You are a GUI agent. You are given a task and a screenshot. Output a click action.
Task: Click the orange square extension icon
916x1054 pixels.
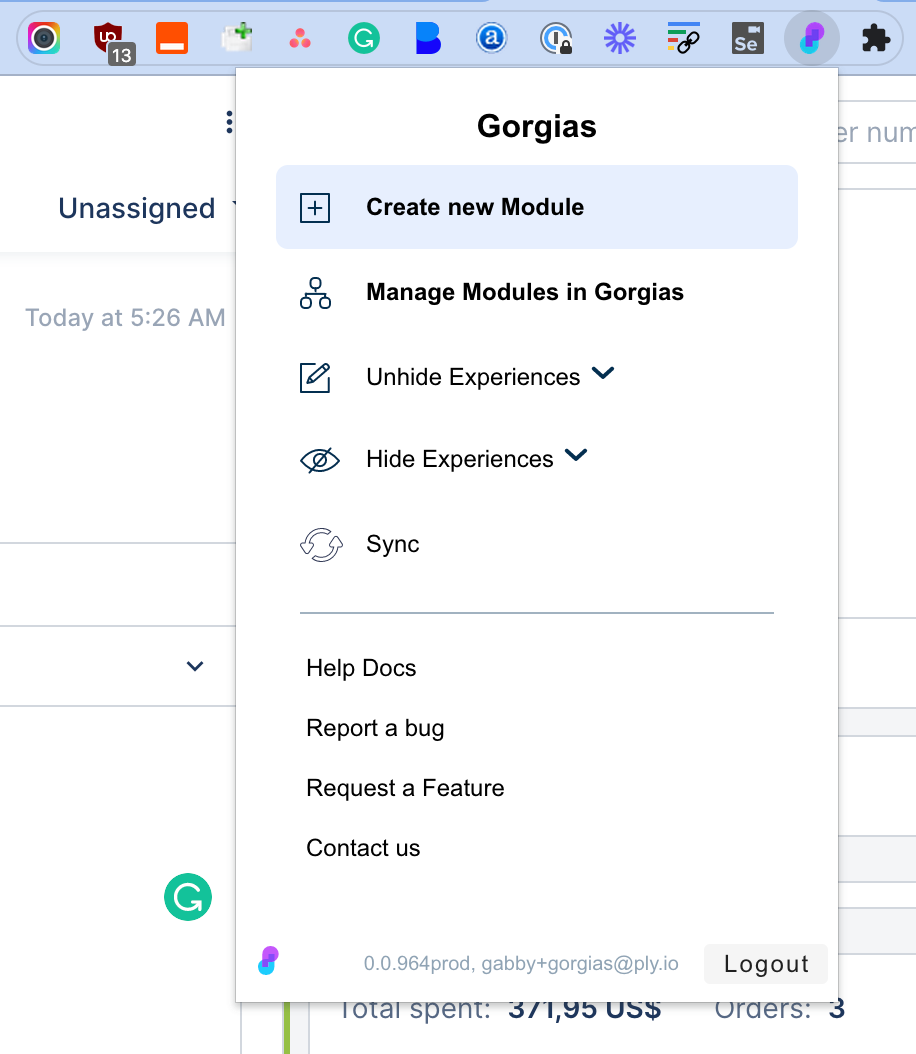click(172, 38)
